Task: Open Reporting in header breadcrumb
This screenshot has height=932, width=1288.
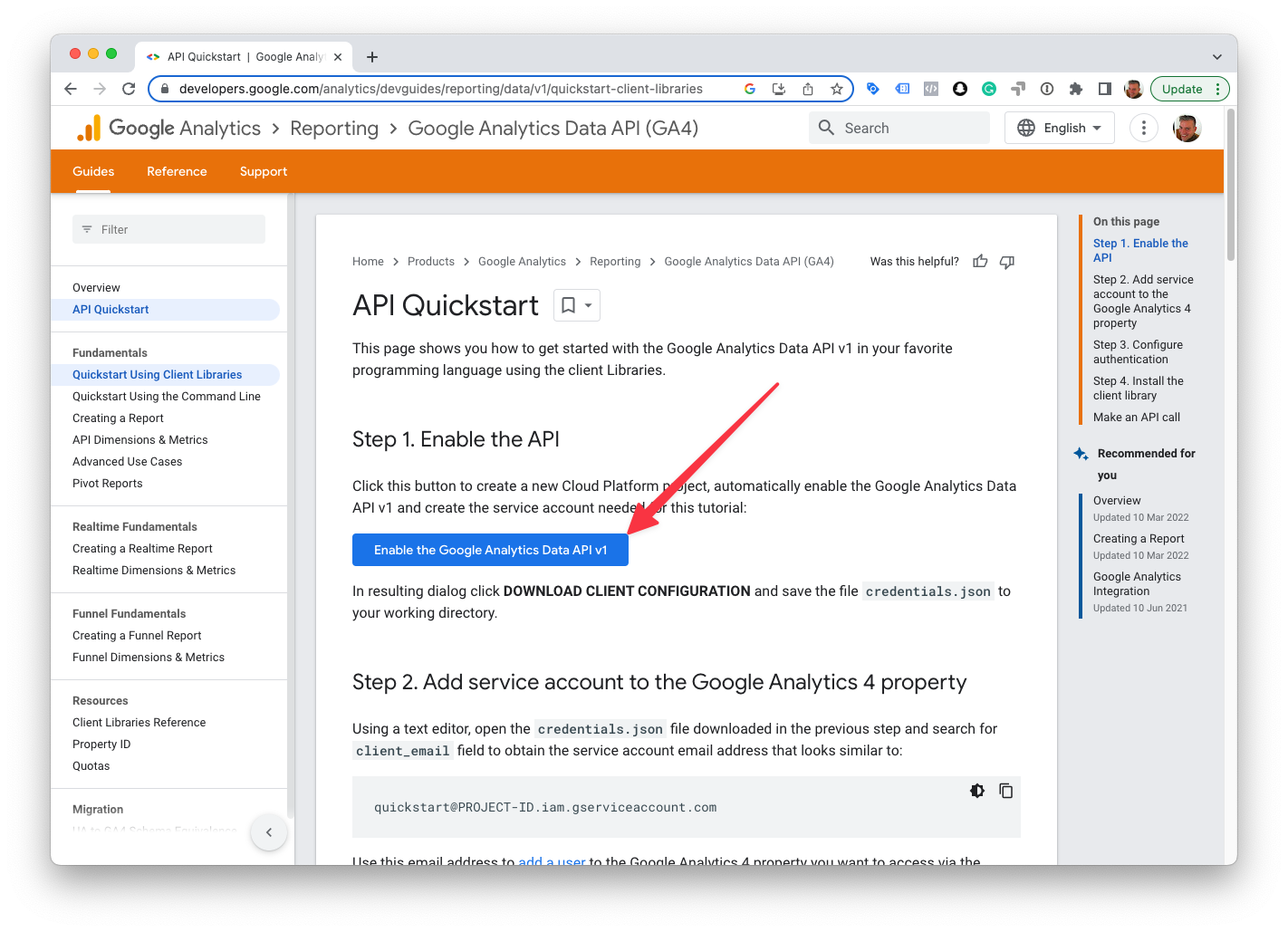Action: tap(334, 128)
